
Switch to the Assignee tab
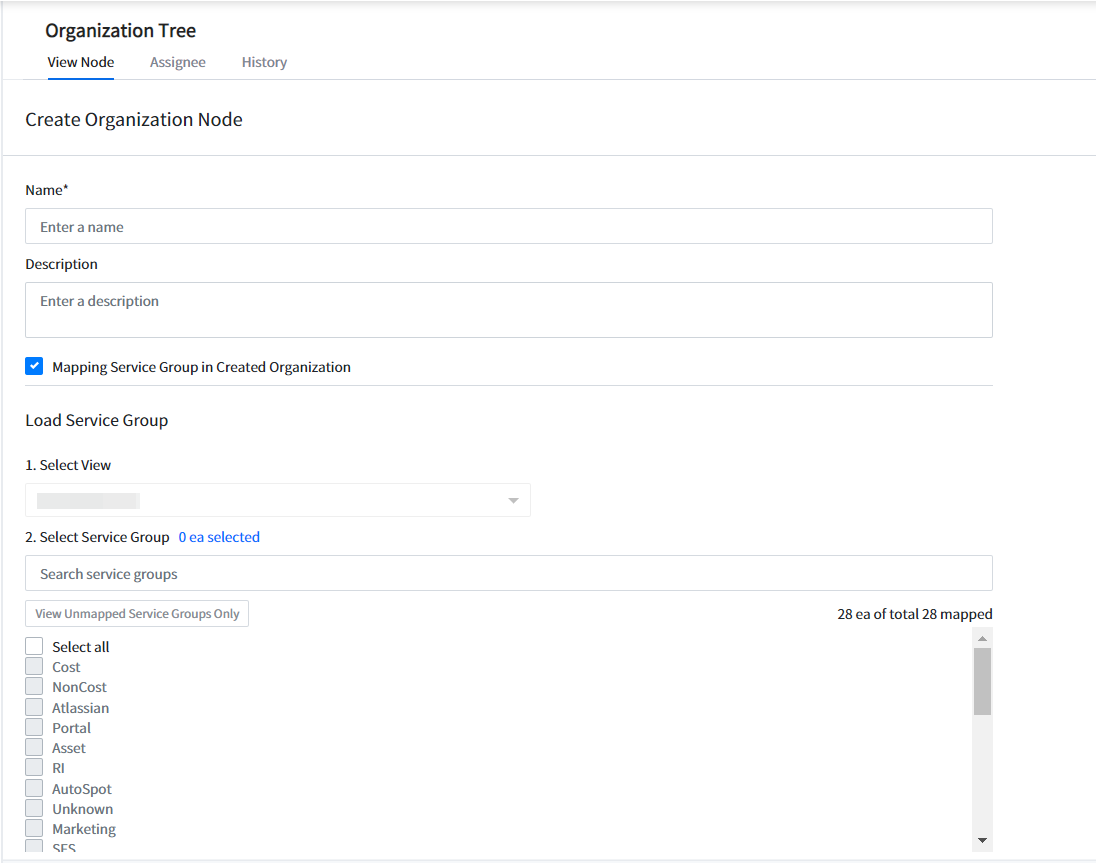(x=177, y=62)
